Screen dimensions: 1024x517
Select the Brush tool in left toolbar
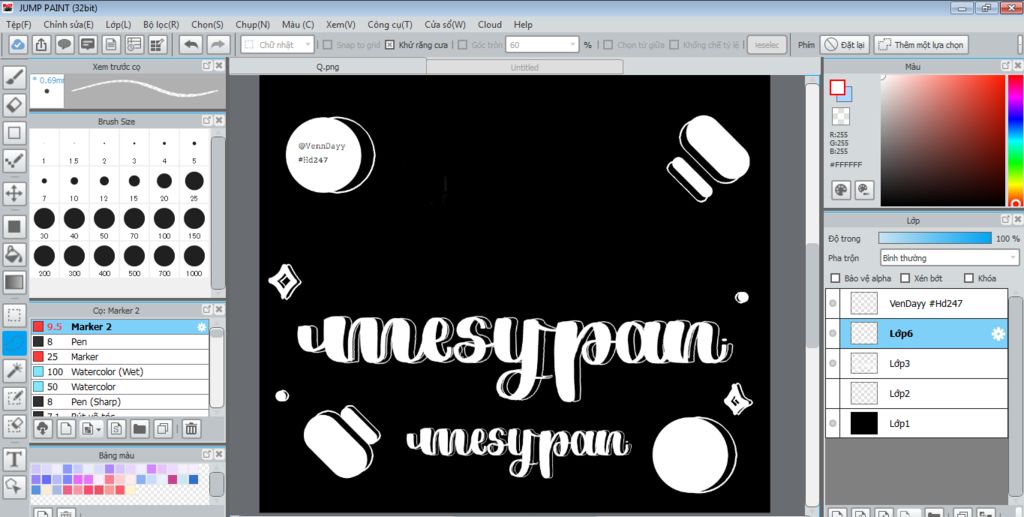14,77
